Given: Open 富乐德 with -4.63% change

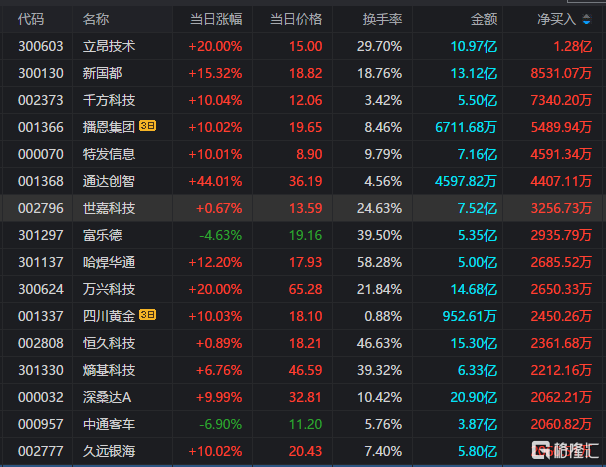Looking at the screenshot, I should click(x=102, y=235).
